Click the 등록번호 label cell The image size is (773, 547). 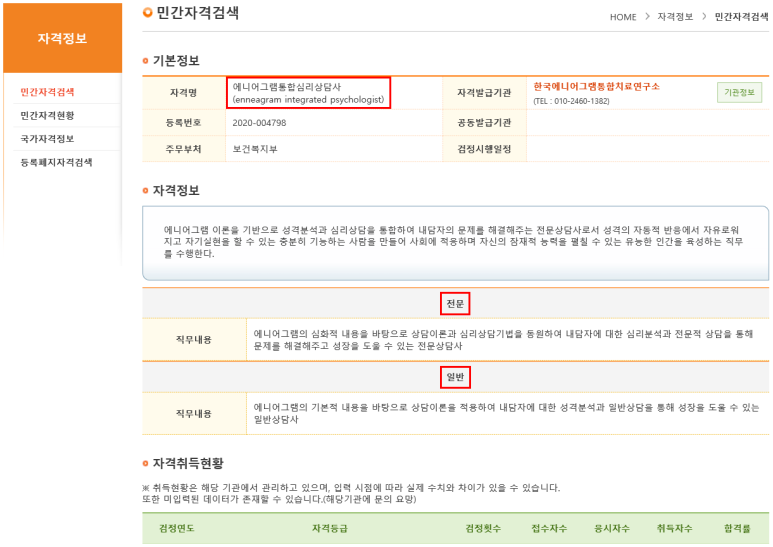(x=184, y=123)
